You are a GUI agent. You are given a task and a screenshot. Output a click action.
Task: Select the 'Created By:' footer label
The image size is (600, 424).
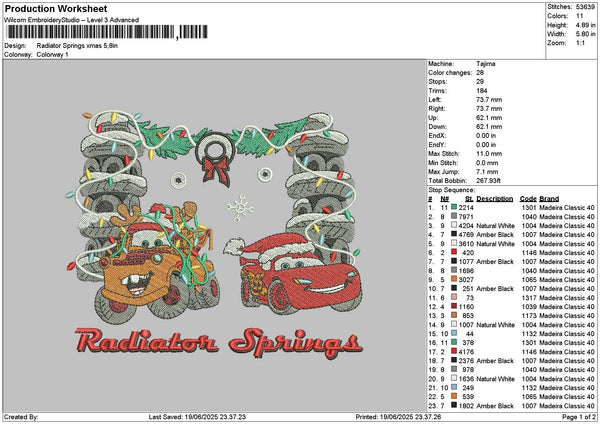(21, 417)
